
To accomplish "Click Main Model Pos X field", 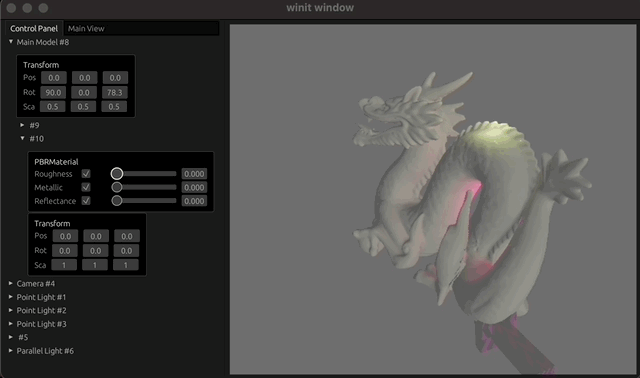I will pyautogui.click(x=54, y=78).
